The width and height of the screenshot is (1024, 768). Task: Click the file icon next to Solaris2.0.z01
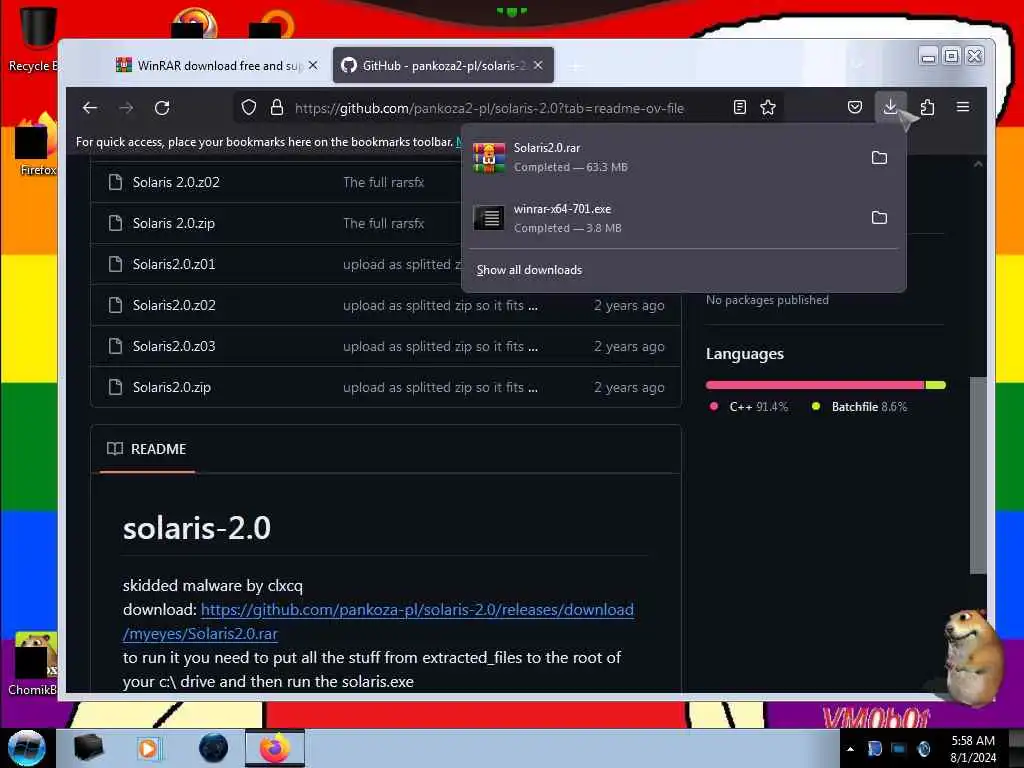[x=116, y=264]
